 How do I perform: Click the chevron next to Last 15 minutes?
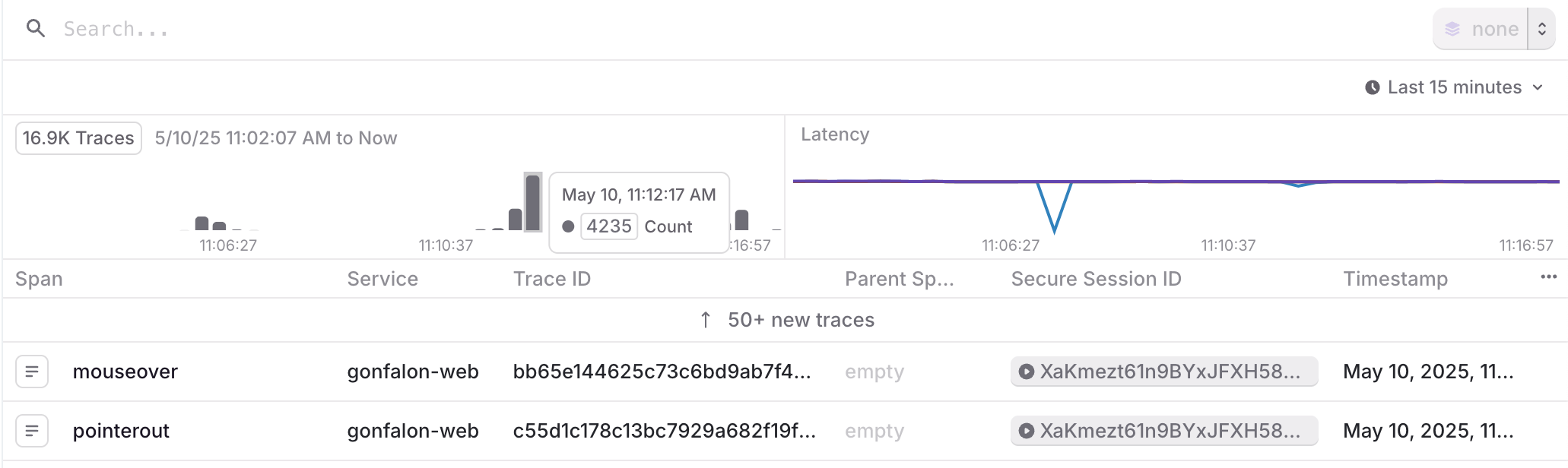click(1538, 87)
